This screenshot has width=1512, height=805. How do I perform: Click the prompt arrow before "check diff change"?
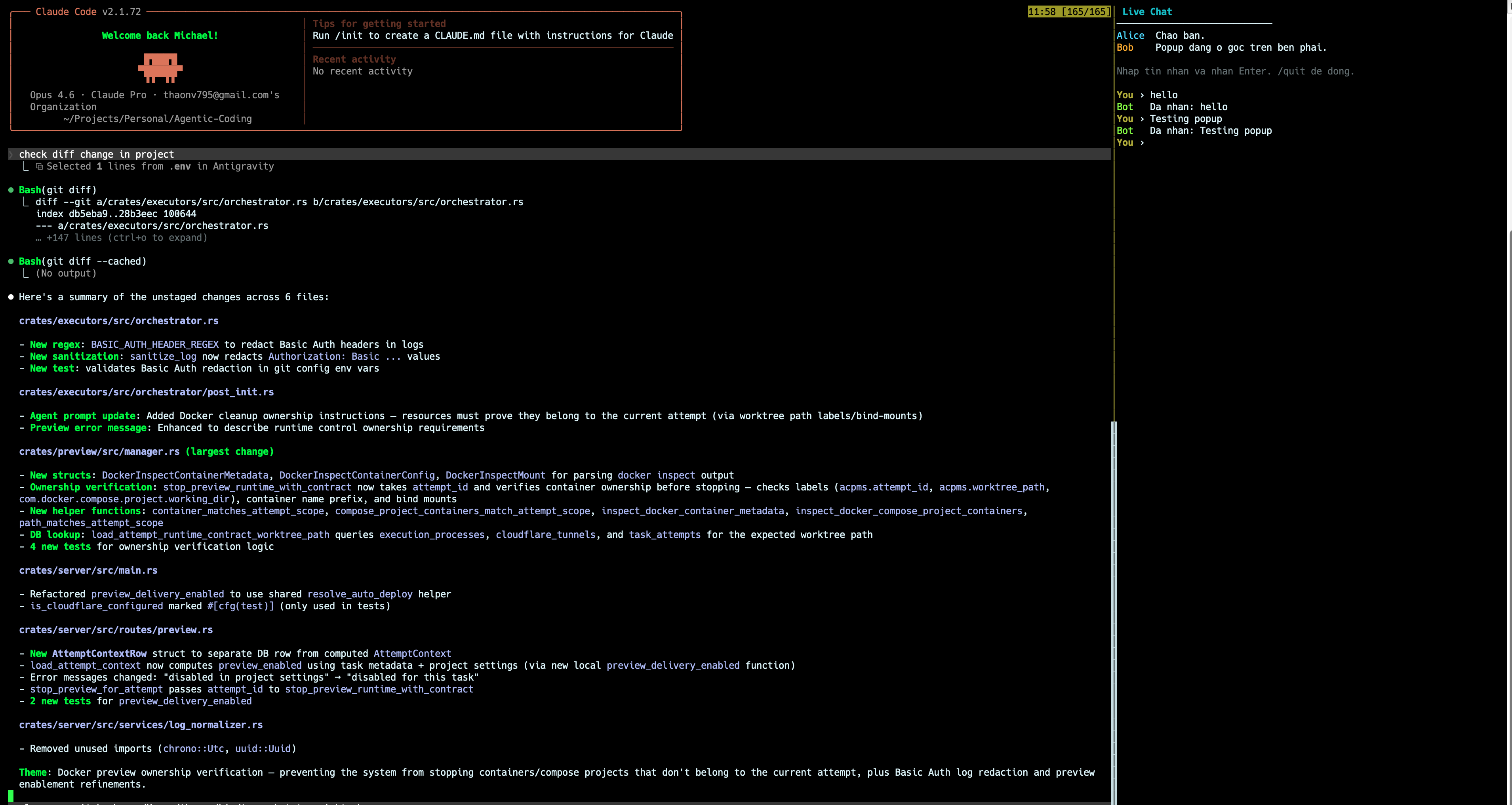click(11, 154)
